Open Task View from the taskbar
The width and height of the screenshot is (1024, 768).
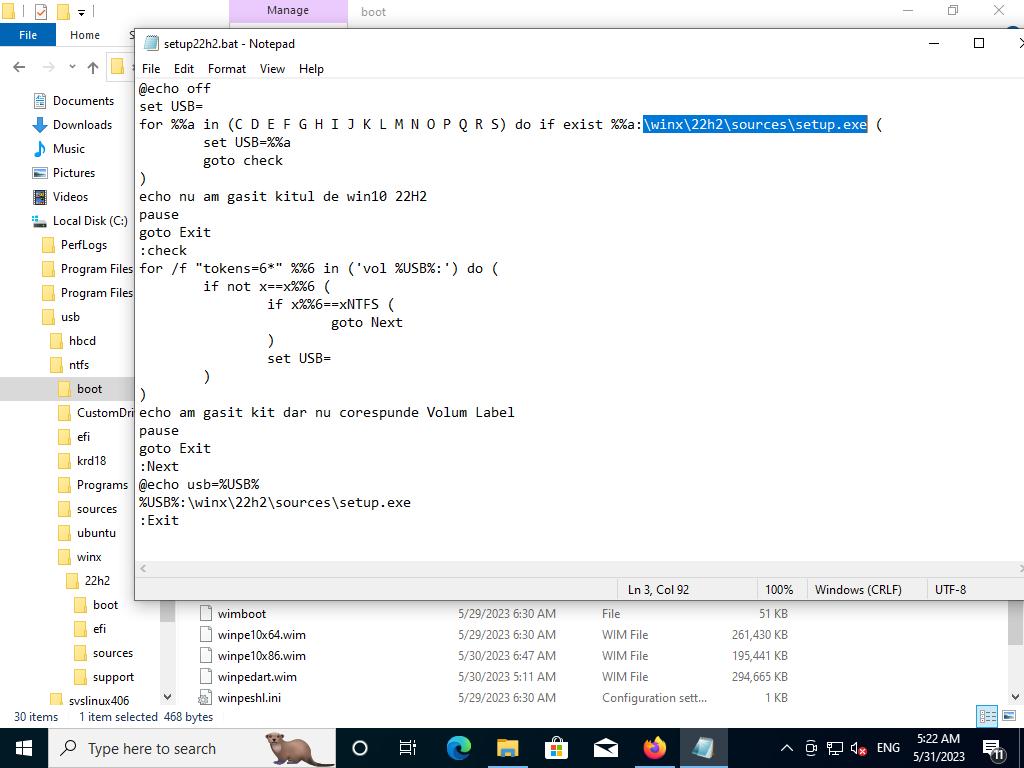click(408, 748)
